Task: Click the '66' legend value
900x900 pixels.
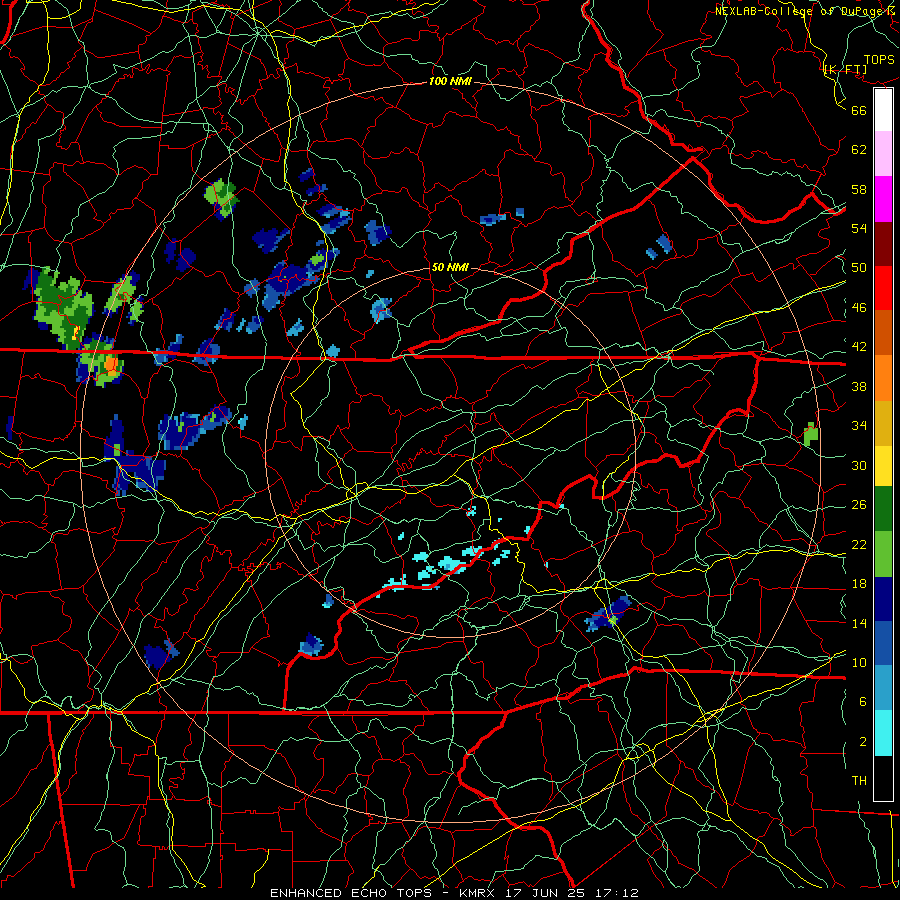Action: [859, 110]
